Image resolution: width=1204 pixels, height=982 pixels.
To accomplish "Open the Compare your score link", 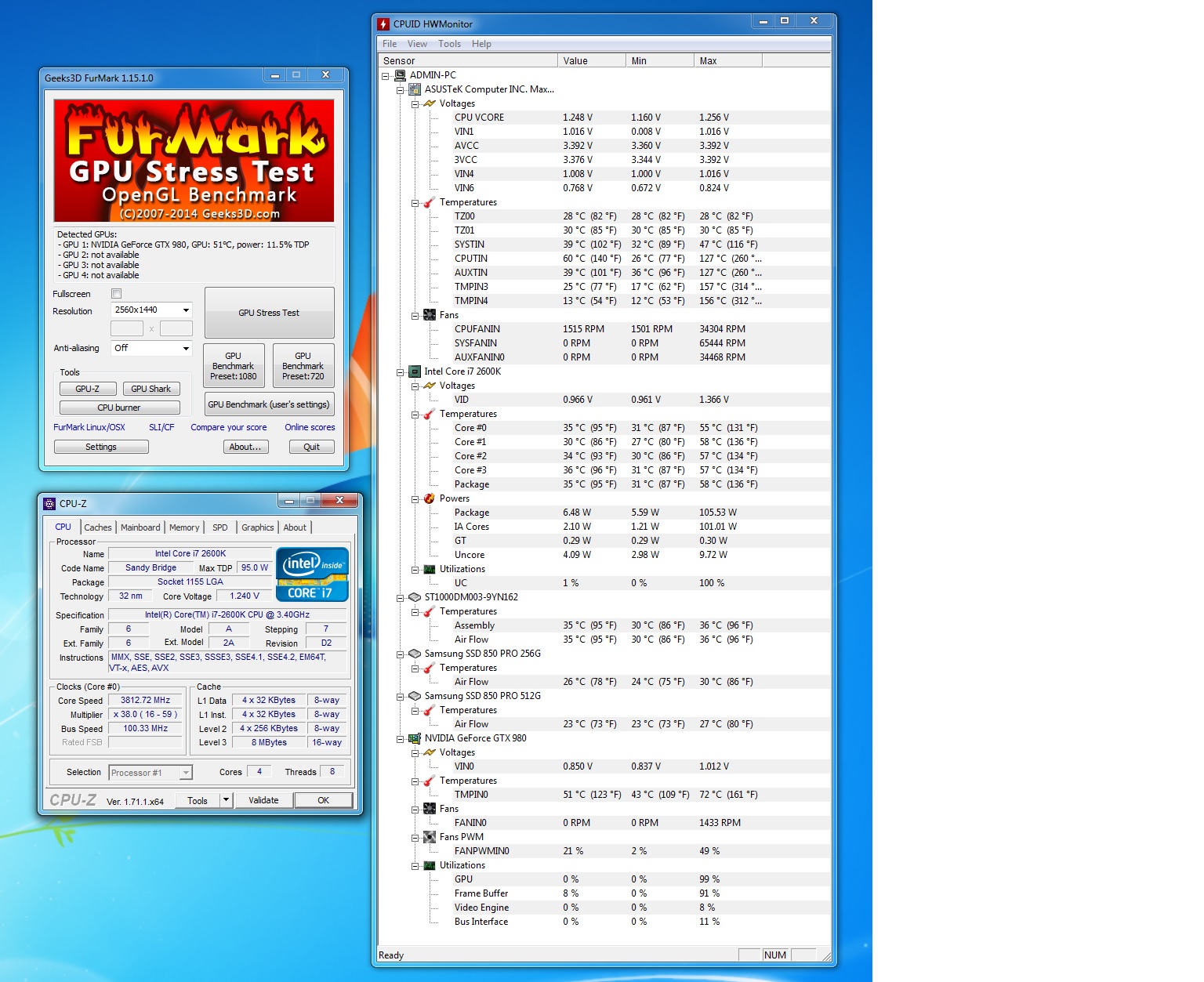I will point(229,427).
